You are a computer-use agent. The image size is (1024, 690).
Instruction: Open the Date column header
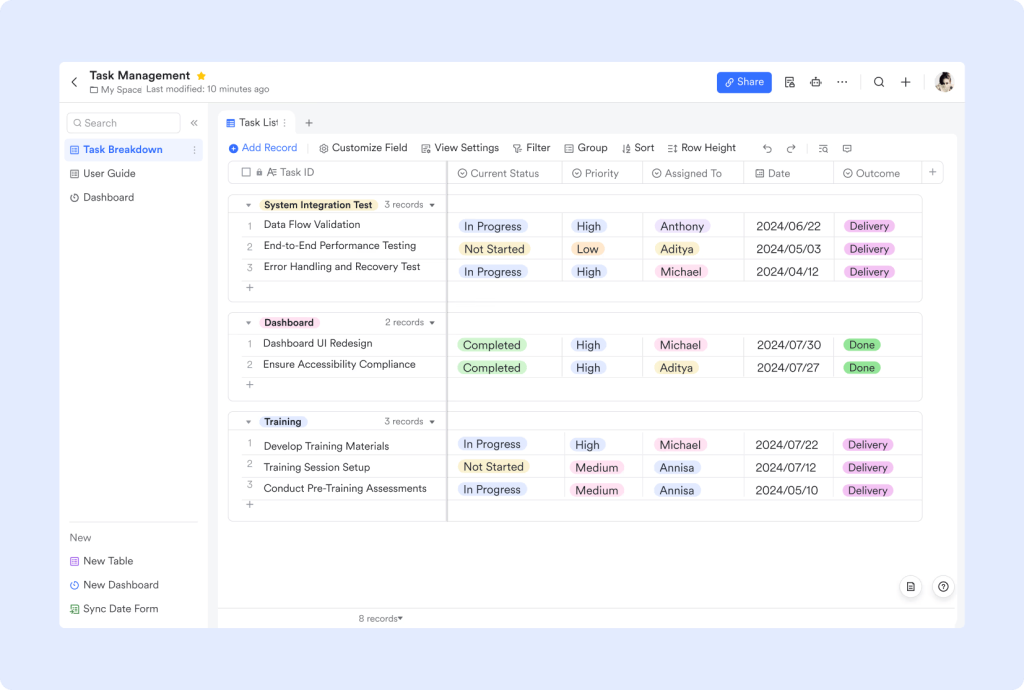click(x=789, y=173)
